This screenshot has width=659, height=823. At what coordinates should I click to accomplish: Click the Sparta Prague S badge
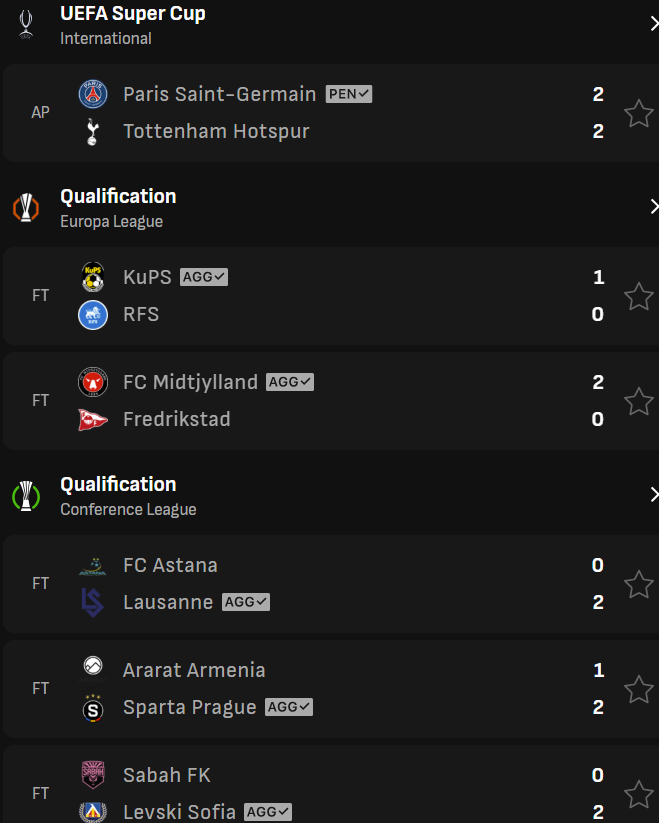pyautogui.click(x=93, y=708)
